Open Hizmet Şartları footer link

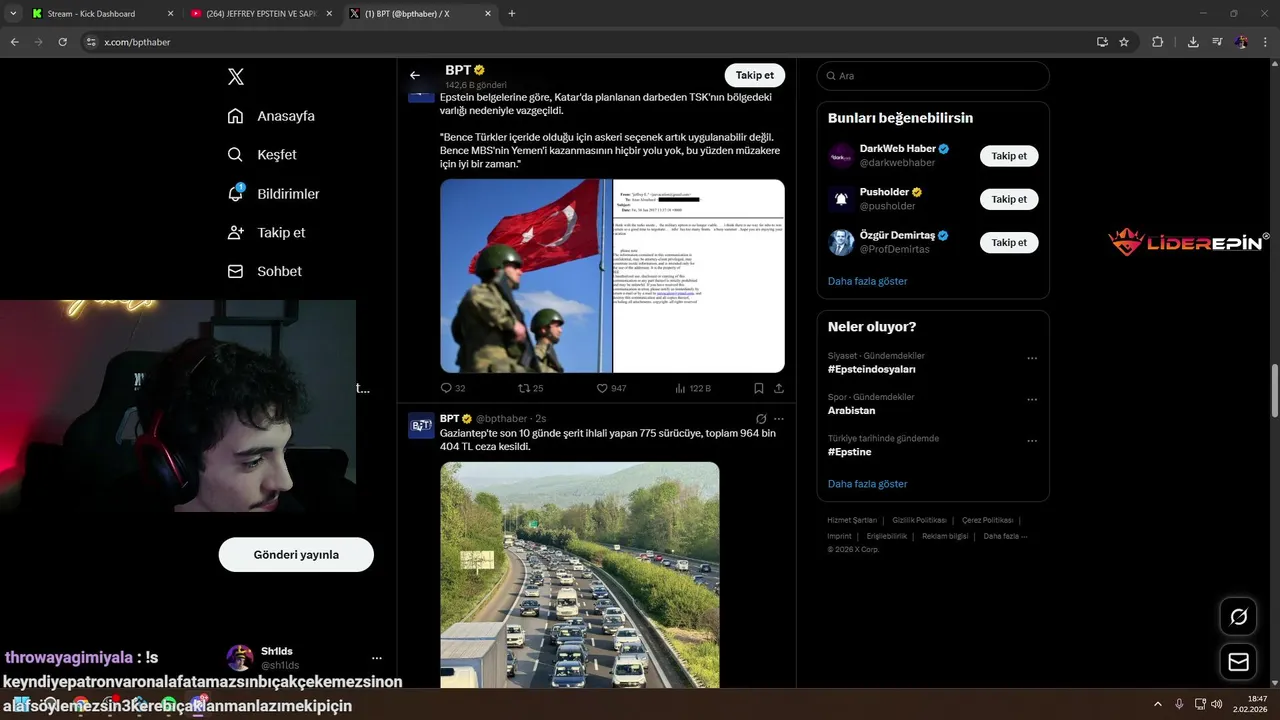coord(852,520)
